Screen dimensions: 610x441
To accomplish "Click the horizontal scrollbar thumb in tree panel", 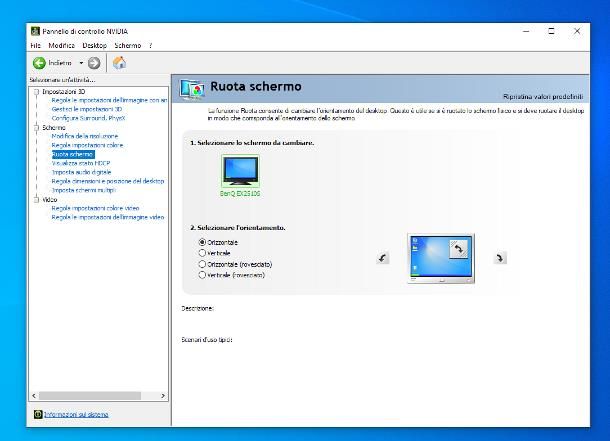I will pos(90,396).
